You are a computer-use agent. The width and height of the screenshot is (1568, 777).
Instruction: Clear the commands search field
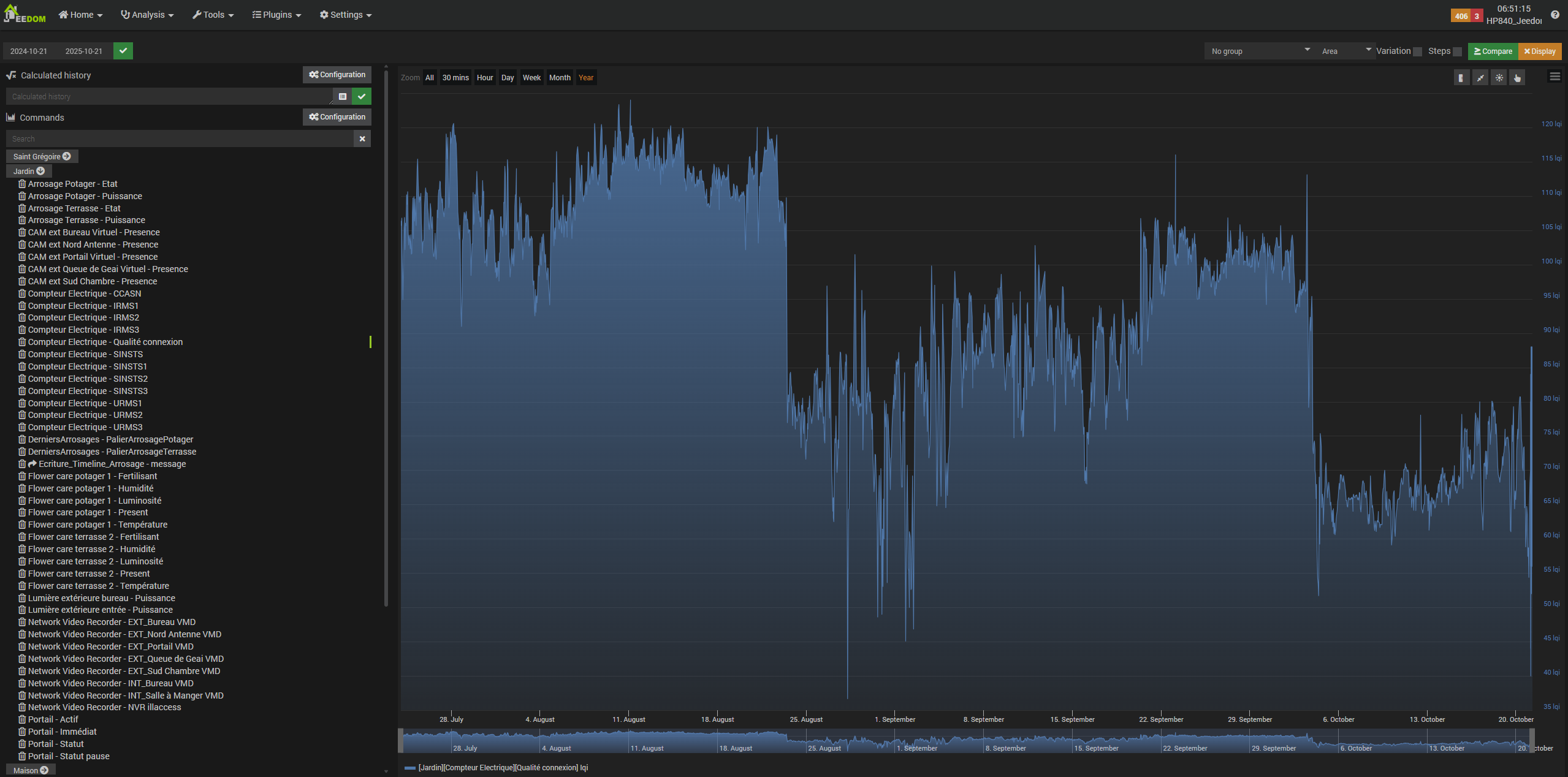(362, 139)
